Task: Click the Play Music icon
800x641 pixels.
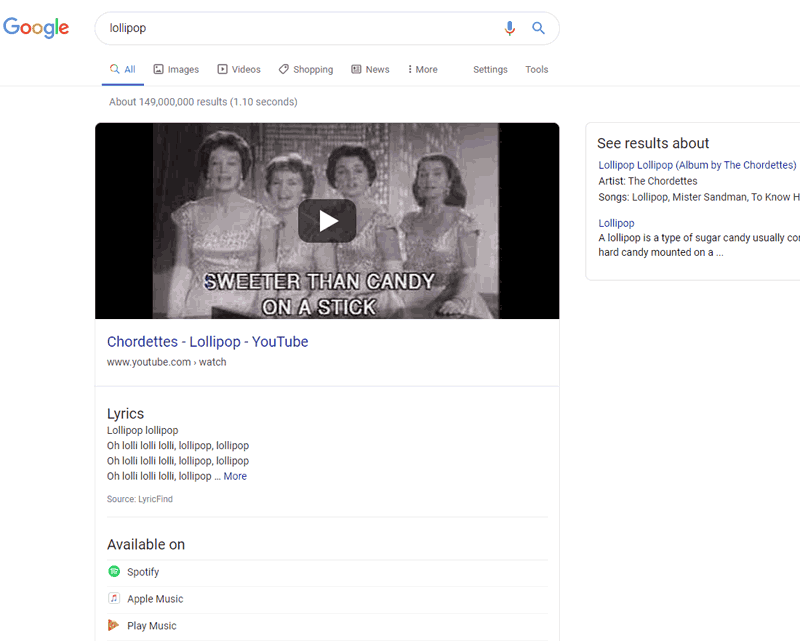Action: [x=114, y=626]
